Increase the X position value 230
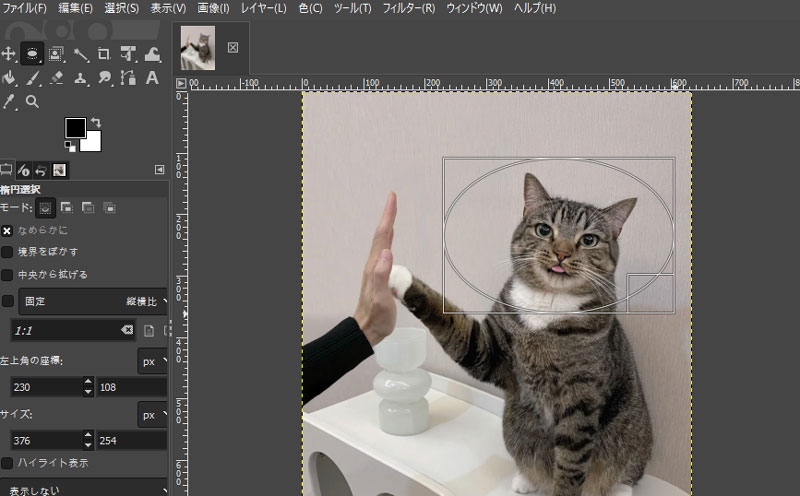 click(x=88, y=382)
